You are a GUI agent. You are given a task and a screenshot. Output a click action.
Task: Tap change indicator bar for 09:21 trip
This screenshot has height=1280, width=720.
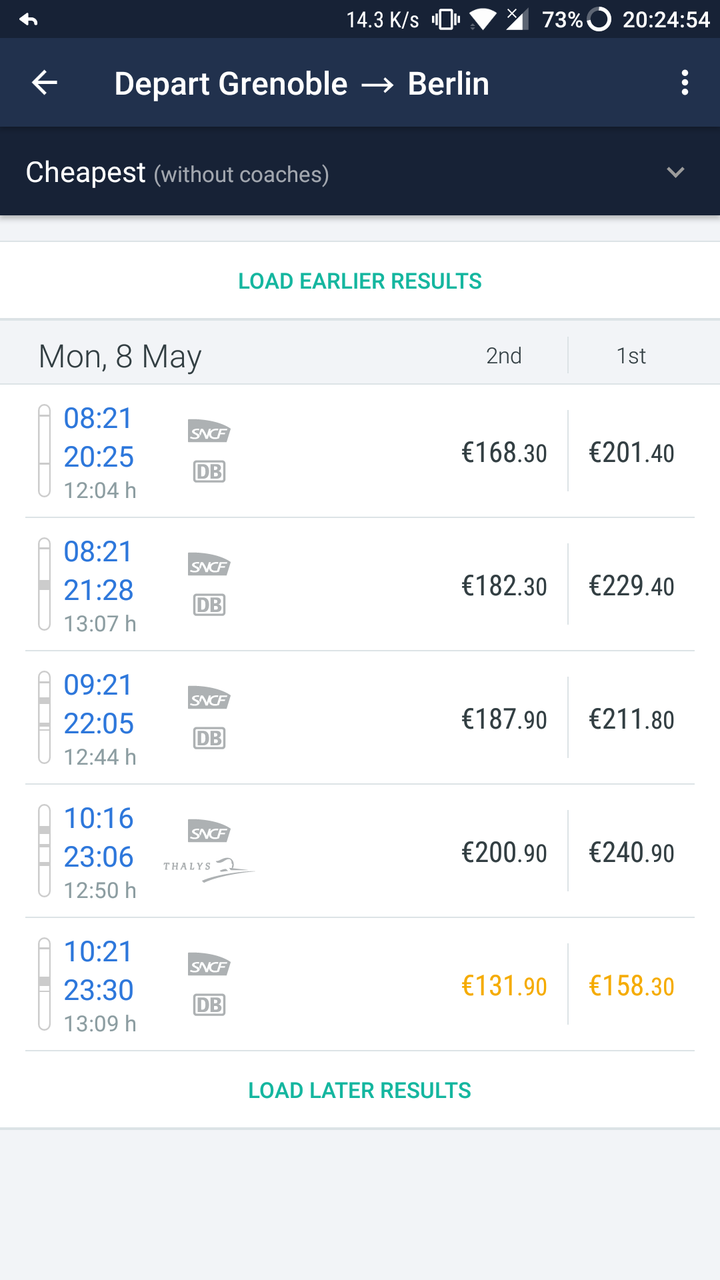pos(44,717)
